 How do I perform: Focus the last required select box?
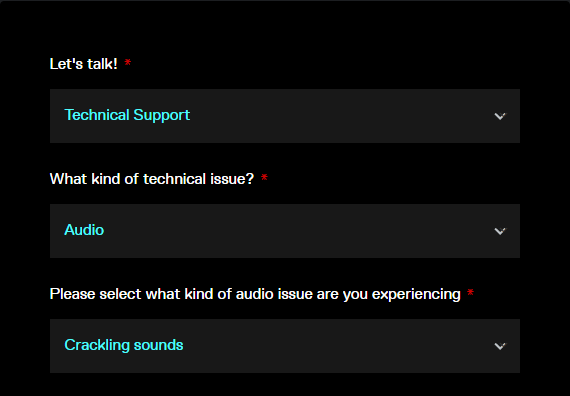pyautogui.click(x=285, y=346)
